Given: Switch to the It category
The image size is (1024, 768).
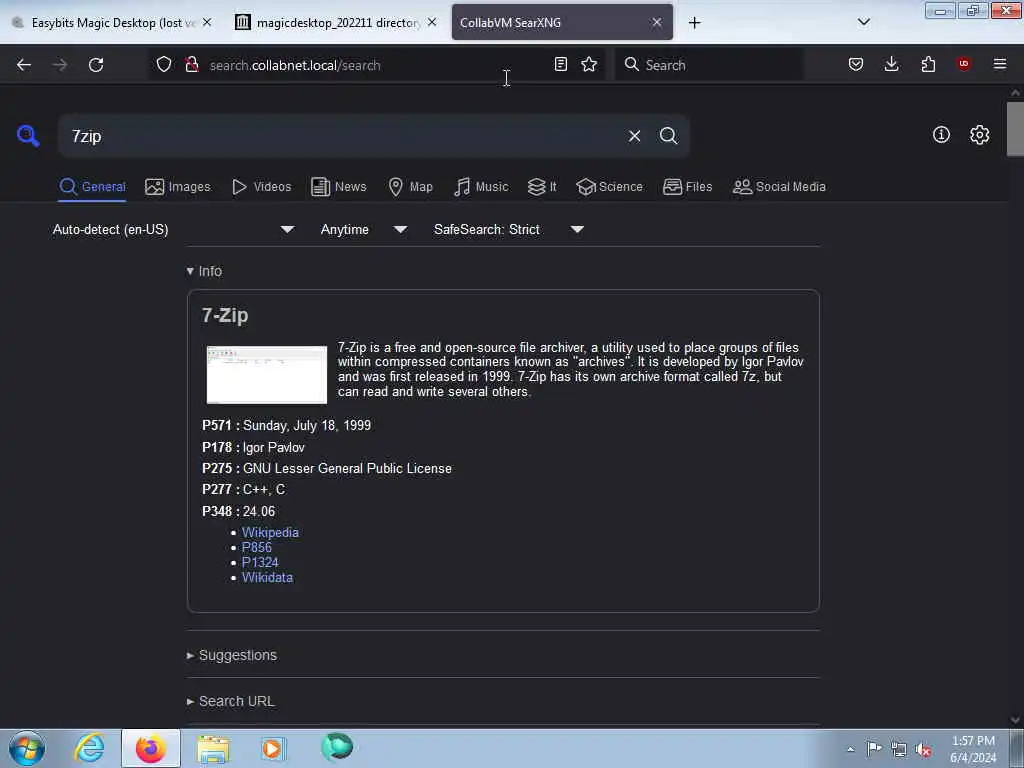Looking at the screenshot, I should (542, 187).
